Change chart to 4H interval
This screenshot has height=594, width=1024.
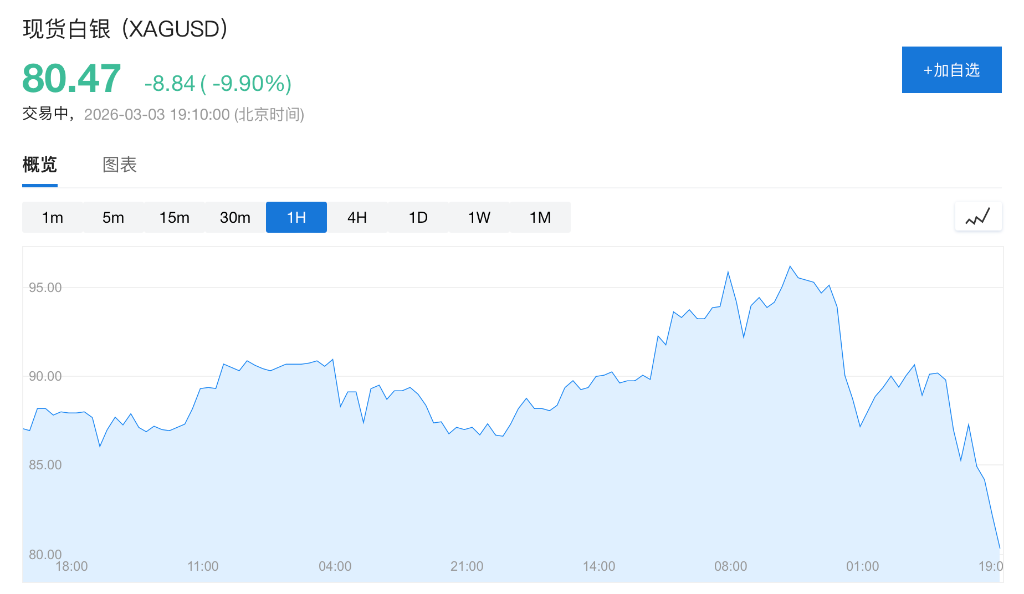[x=357, y=217]
